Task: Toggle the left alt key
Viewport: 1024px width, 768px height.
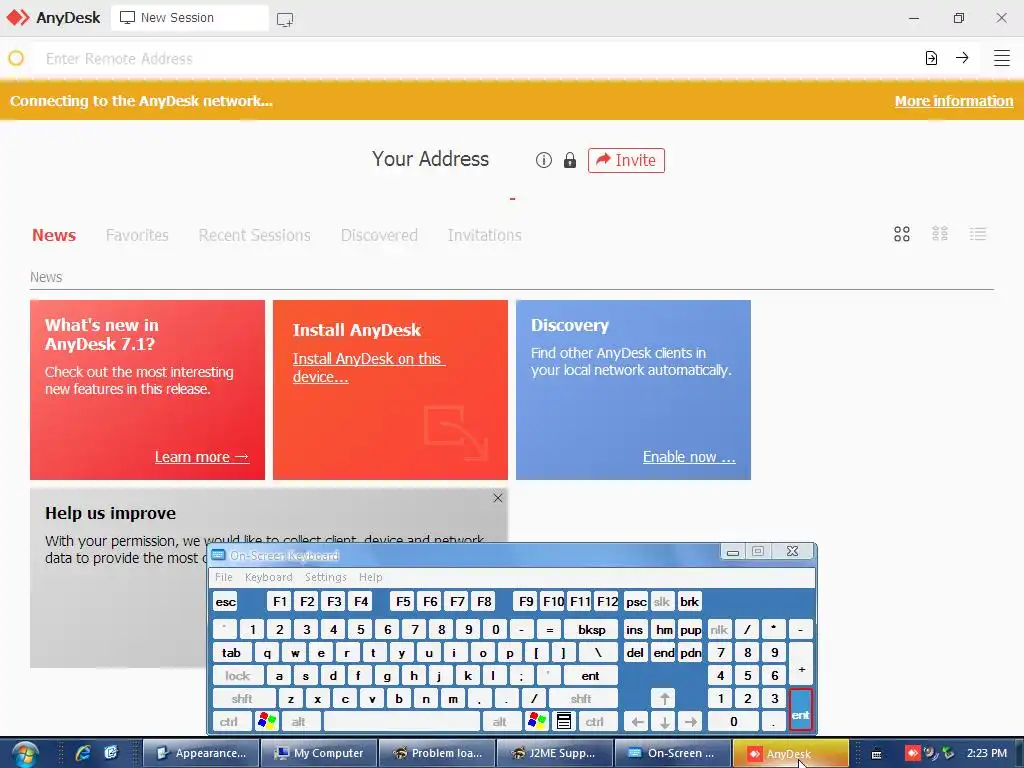Action: pyautogui.click(x=298, y=722)
